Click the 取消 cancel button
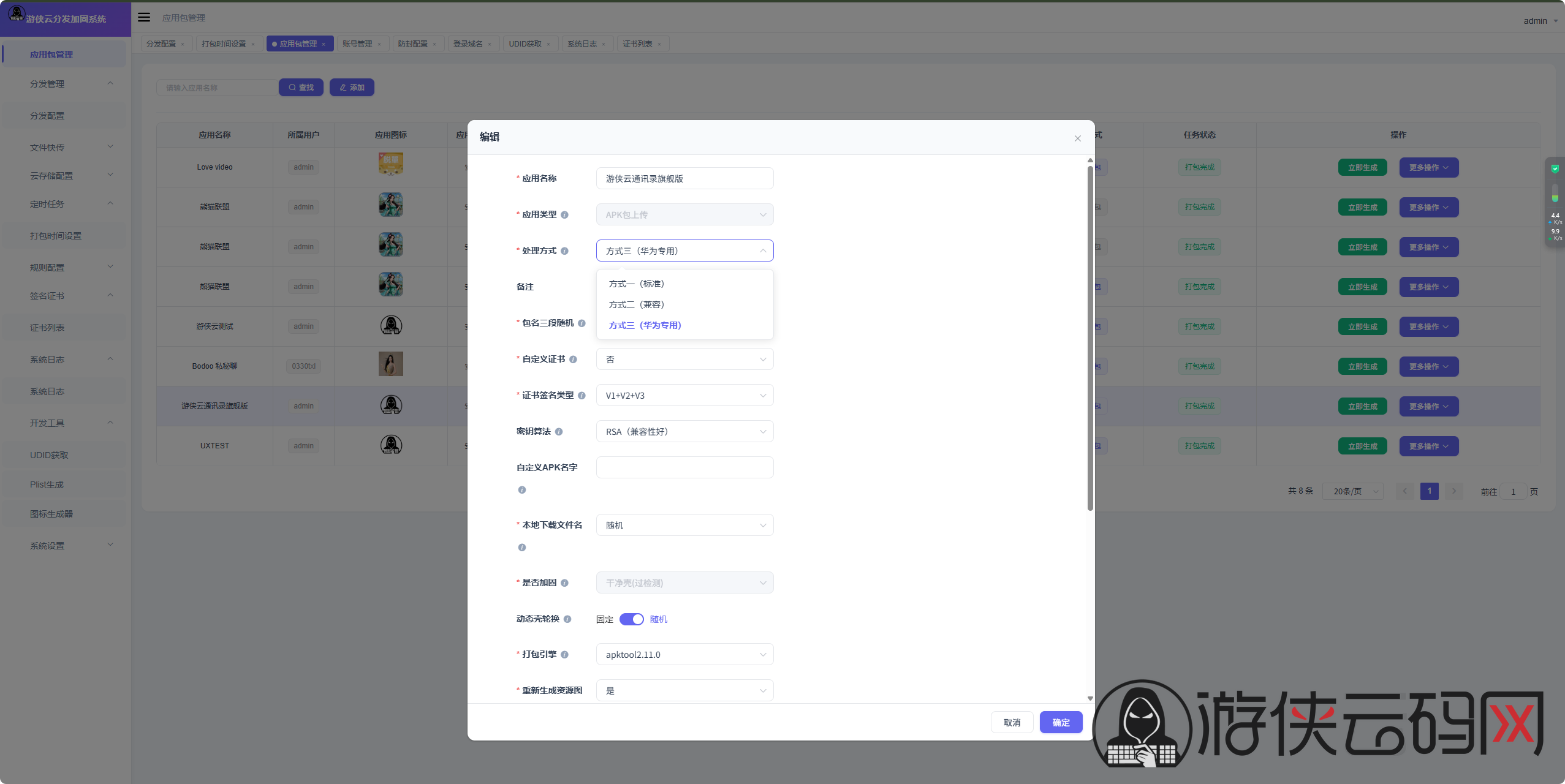Viewport: 1565px width, 784px height. tap(1012, 723)
